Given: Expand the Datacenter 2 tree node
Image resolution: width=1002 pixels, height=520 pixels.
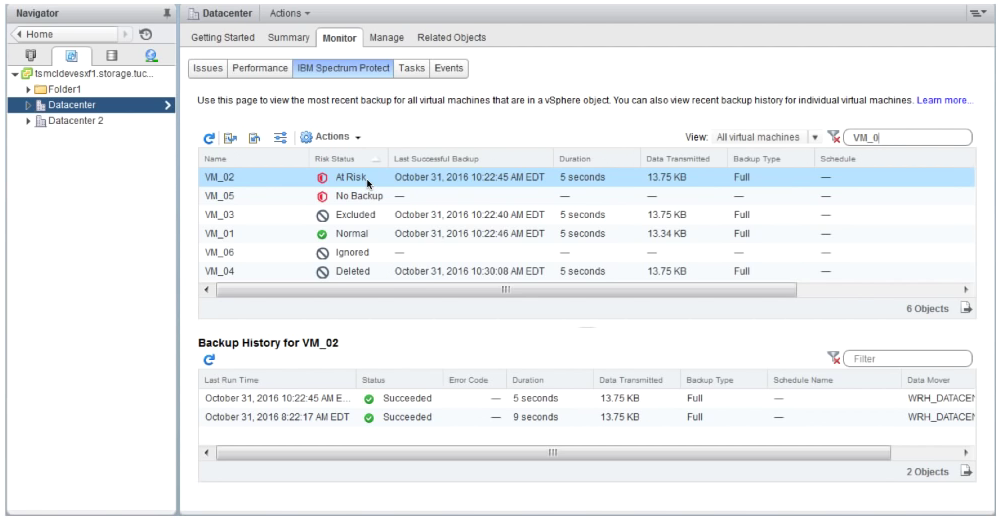Looking at the screenshot, I should tap(28, 121).
